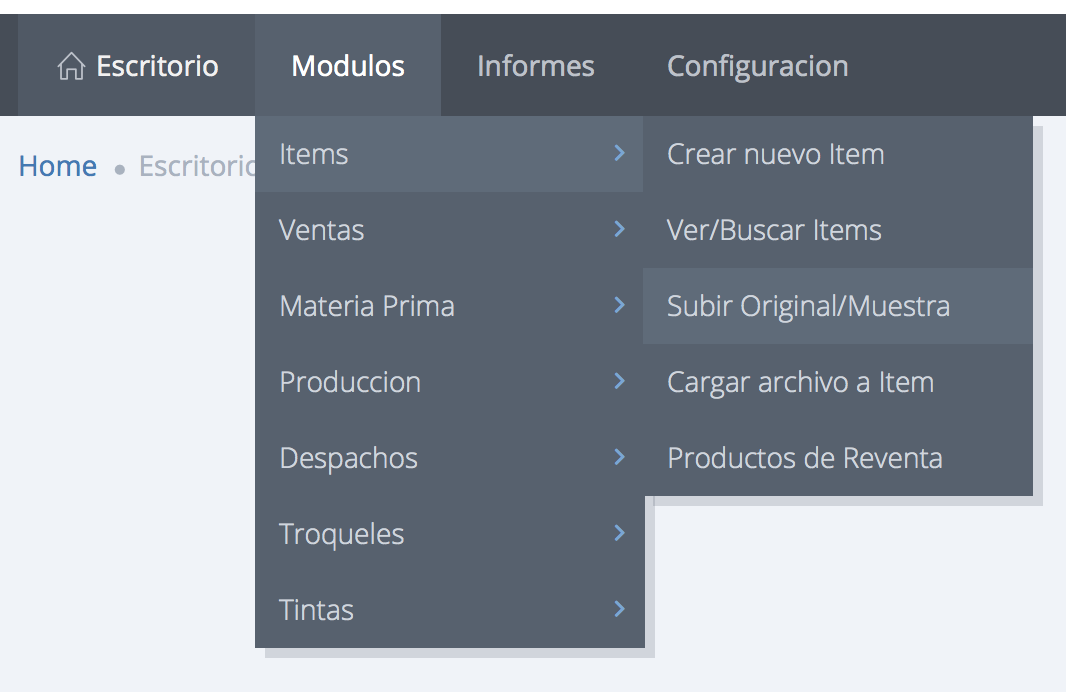Open the Configuracion menu
Image resolution: width=1066 pixels, height=692 pixels.
pyautogui.click(x=757, y=67)
